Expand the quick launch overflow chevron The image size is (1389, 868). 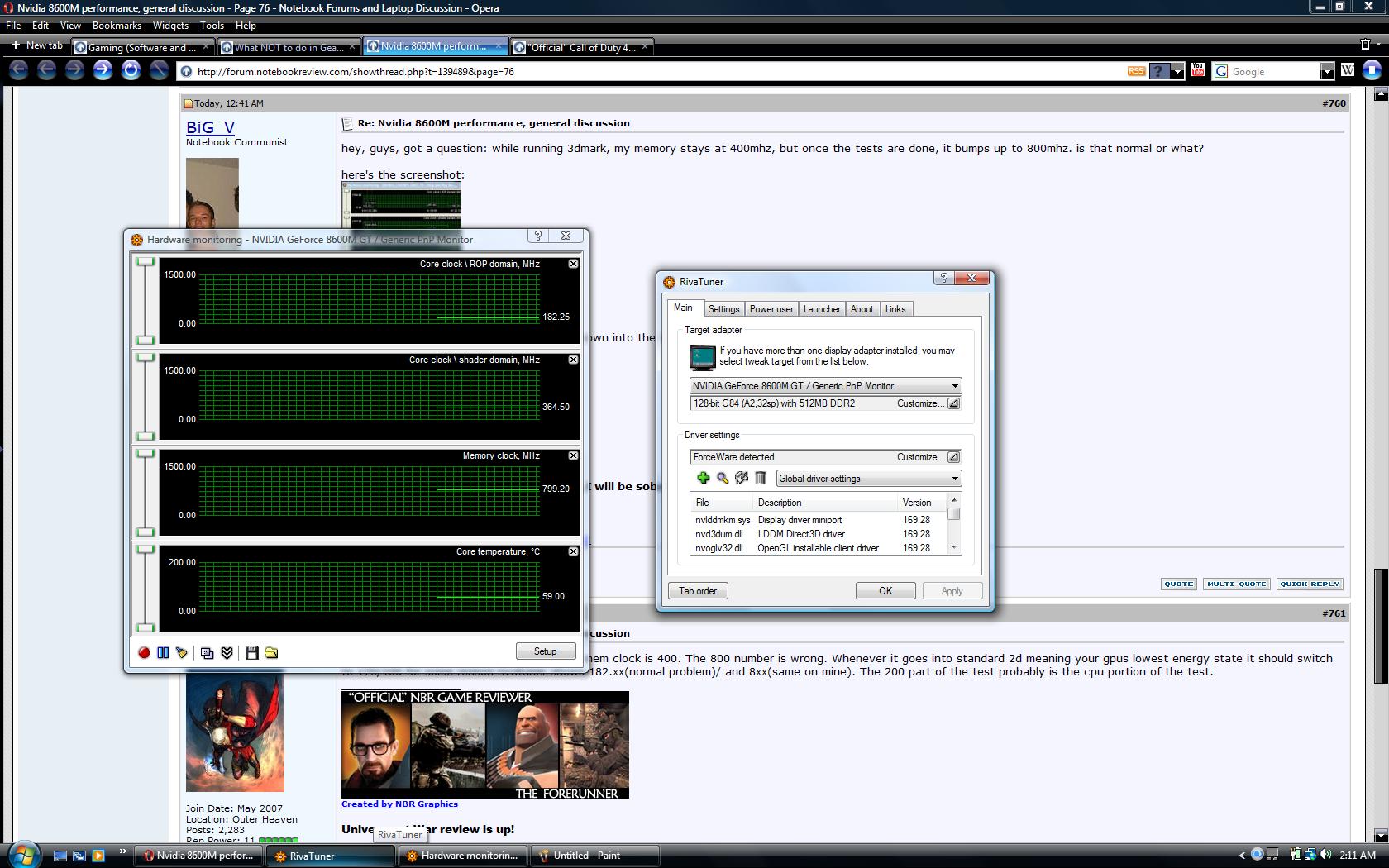123,851
